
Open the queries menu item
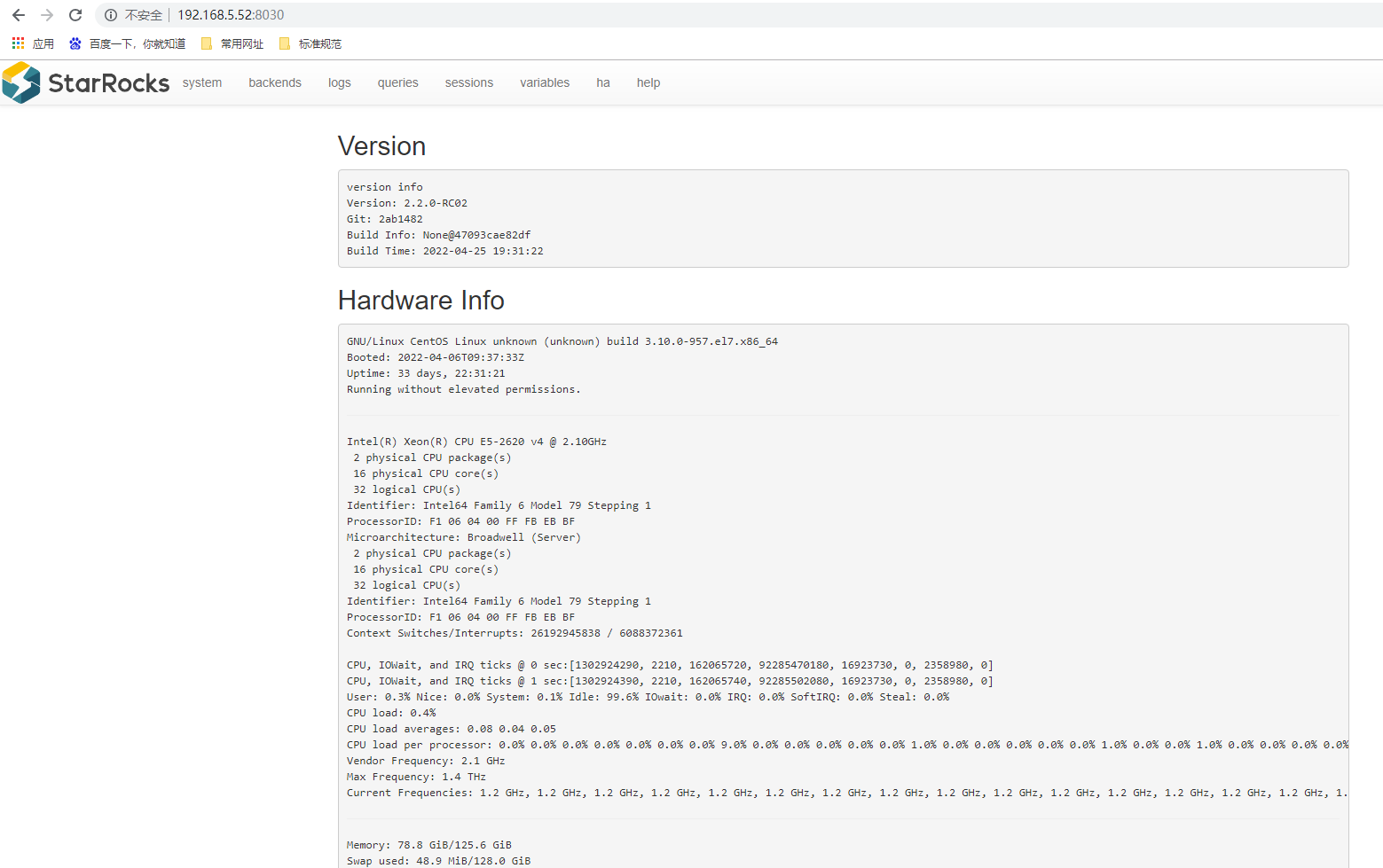[397, 82]
